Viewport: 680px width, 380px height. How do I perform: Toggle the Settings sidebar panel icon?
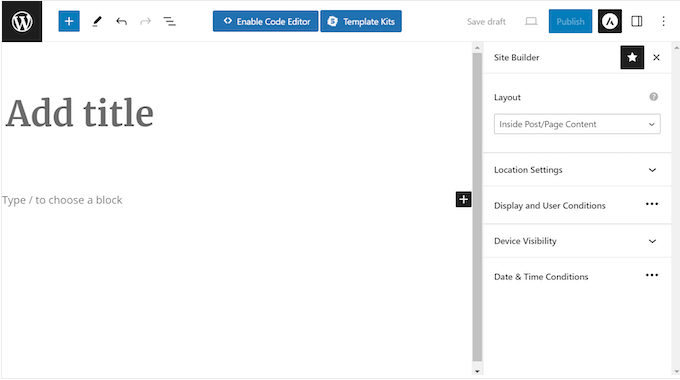point(637,21)
